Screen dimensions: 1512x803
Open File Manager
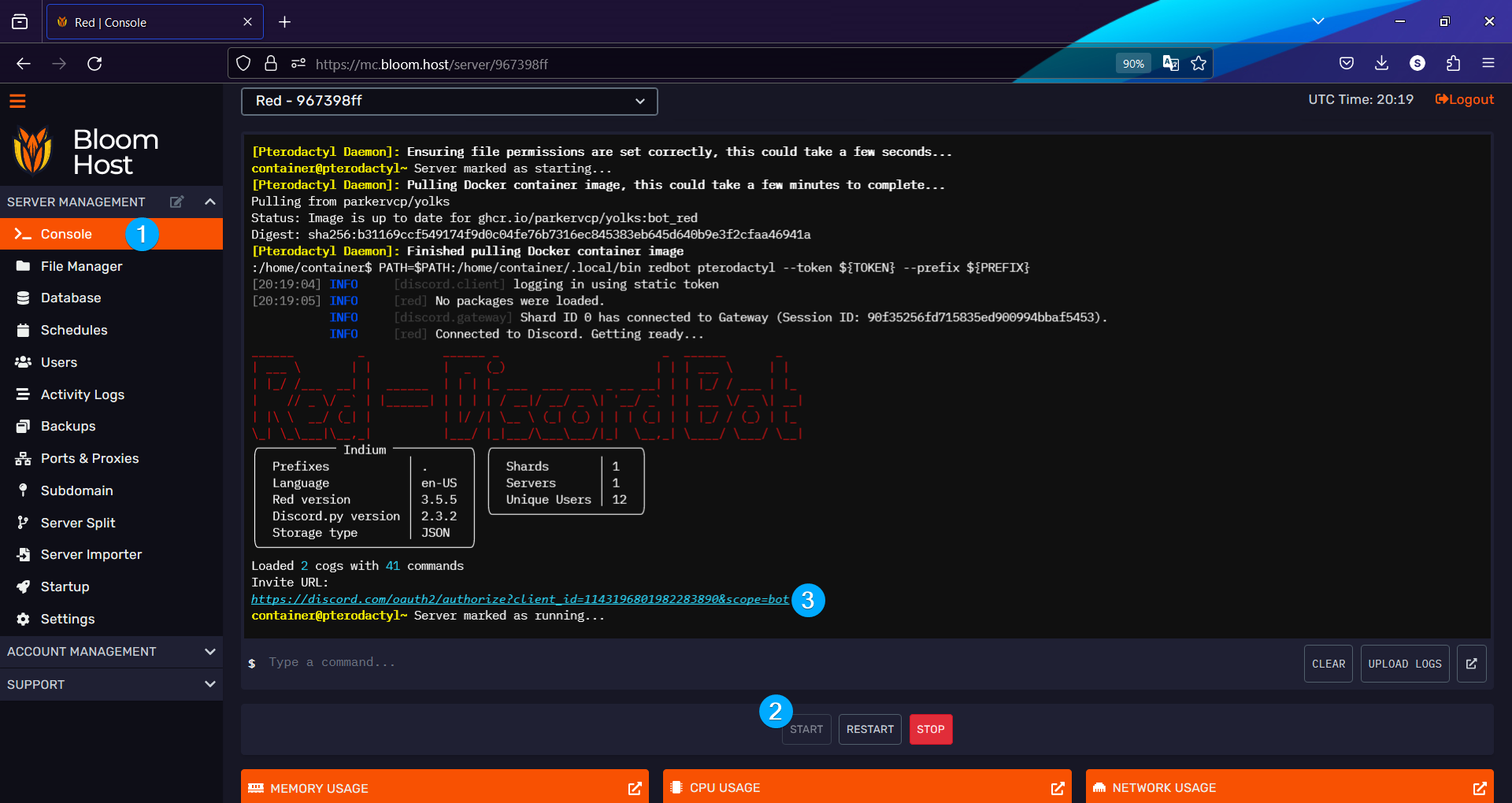[111, 266]
